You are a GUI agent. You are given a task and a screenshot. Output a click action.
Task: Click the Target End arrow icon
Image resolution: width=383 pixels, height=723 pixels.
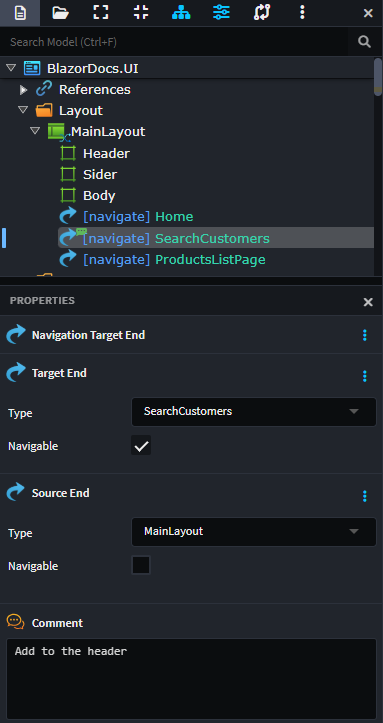pos(16,373)
